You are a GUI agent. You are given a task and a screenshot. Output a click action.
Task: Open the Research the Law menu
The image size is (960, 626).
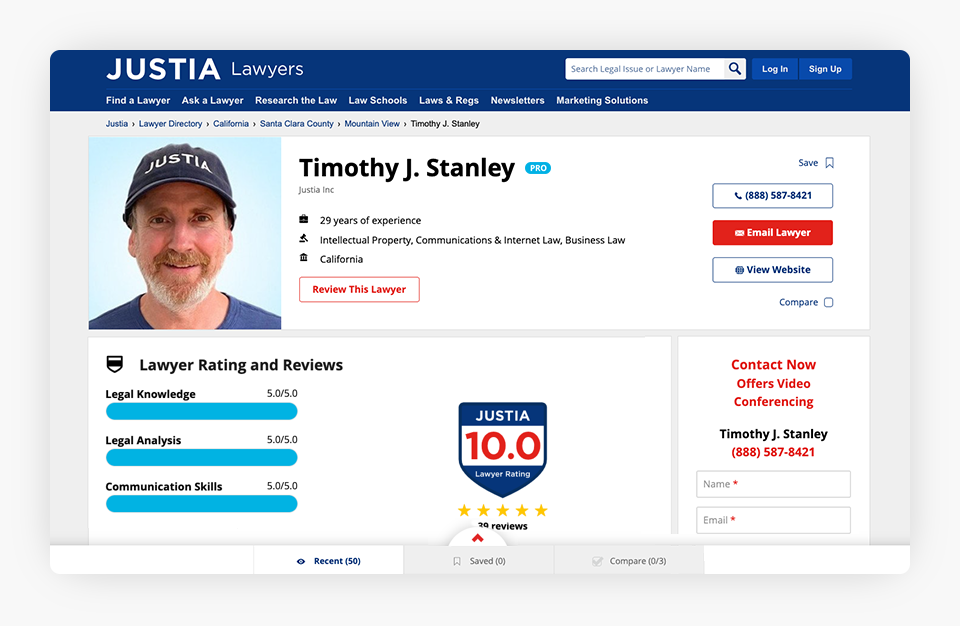(x=296, y=100)
